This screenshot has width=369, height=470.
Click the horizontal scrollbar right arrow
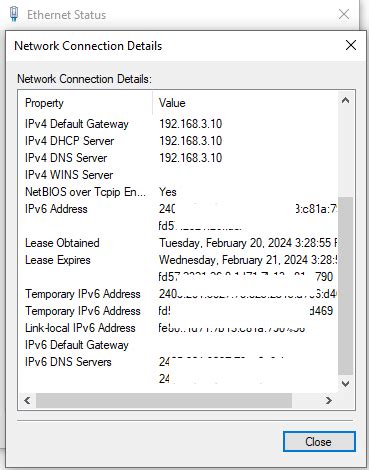(x=328, y=400)
